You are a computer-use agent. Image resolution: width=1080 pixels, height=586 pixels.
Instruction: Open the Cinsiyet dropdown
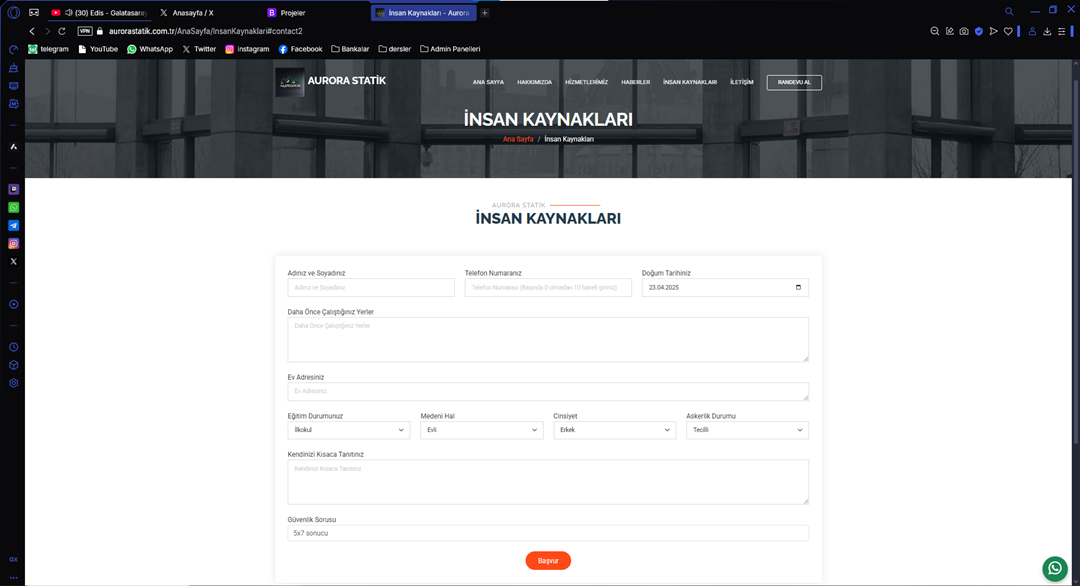pos(614,430)
